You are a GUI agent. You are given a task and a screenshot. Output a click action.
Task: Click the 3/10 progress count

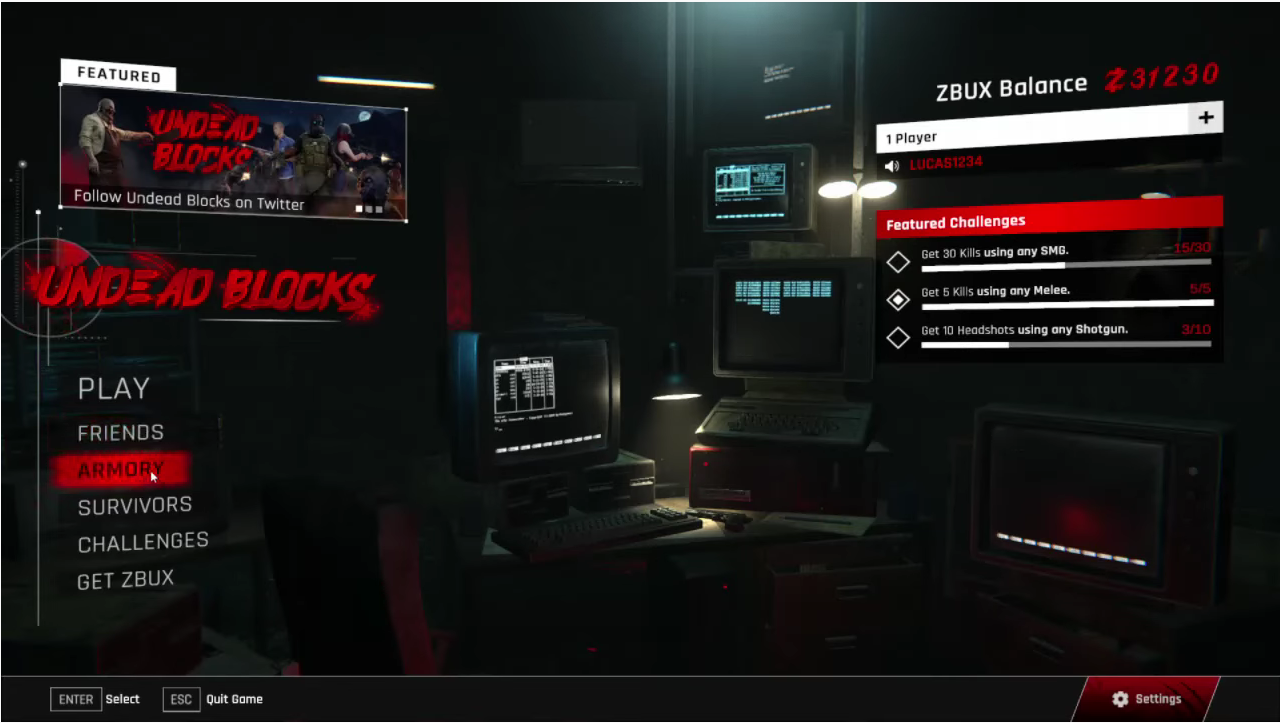(1196, 329)
